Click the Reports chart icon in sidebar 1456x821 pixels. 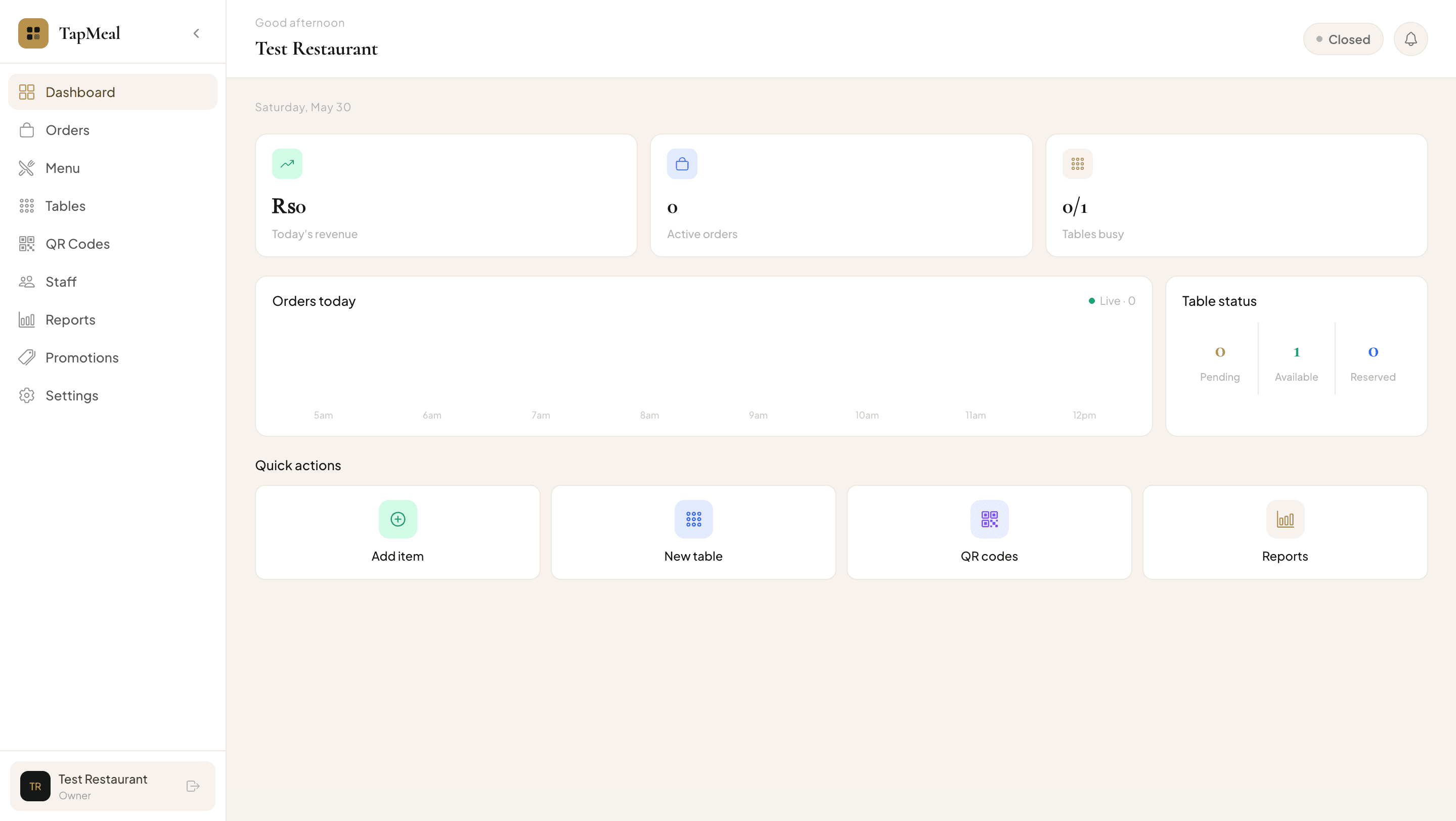27,320
